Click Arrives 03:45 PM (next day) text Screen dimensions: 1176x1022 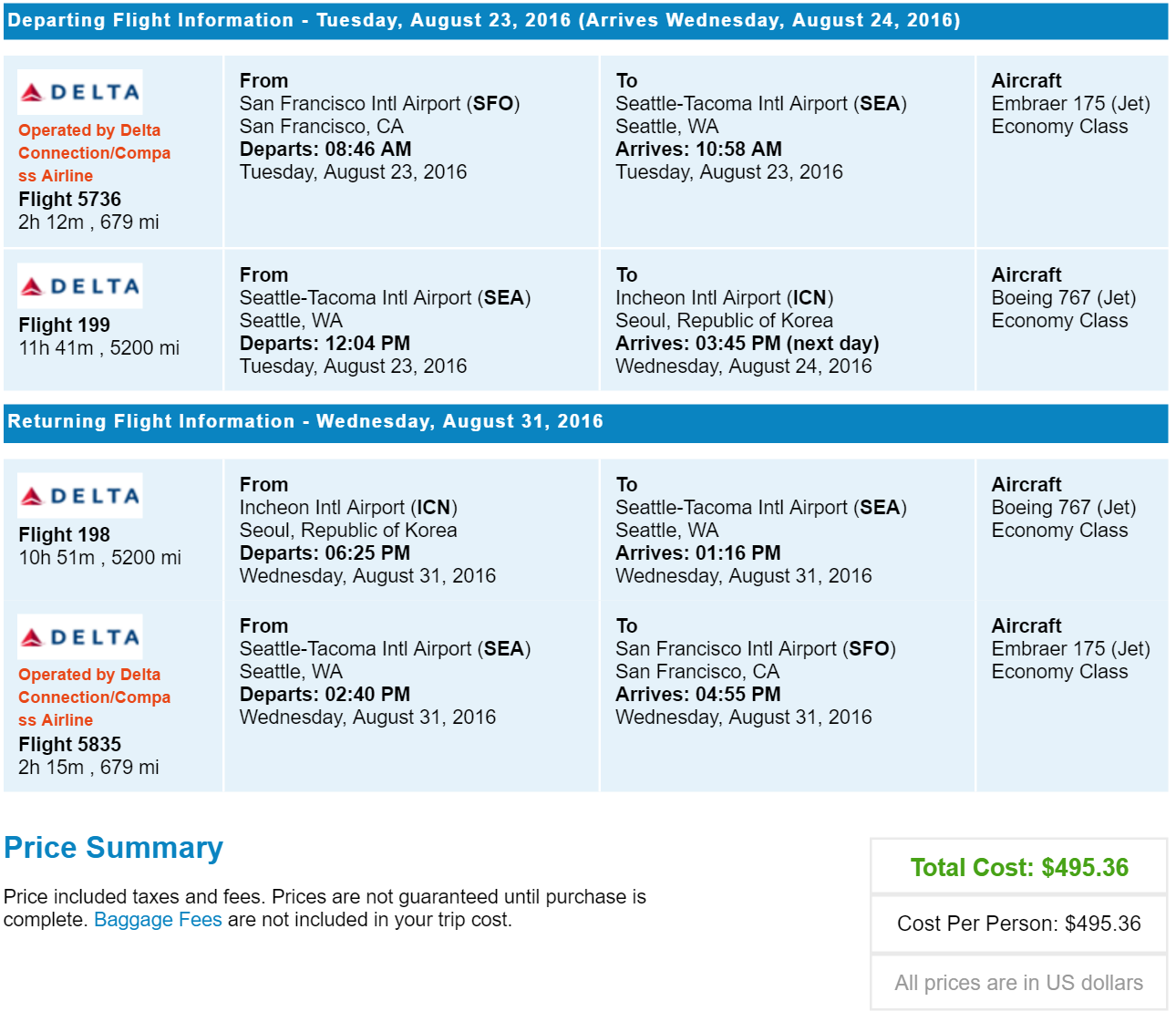[x=748, y=343]
